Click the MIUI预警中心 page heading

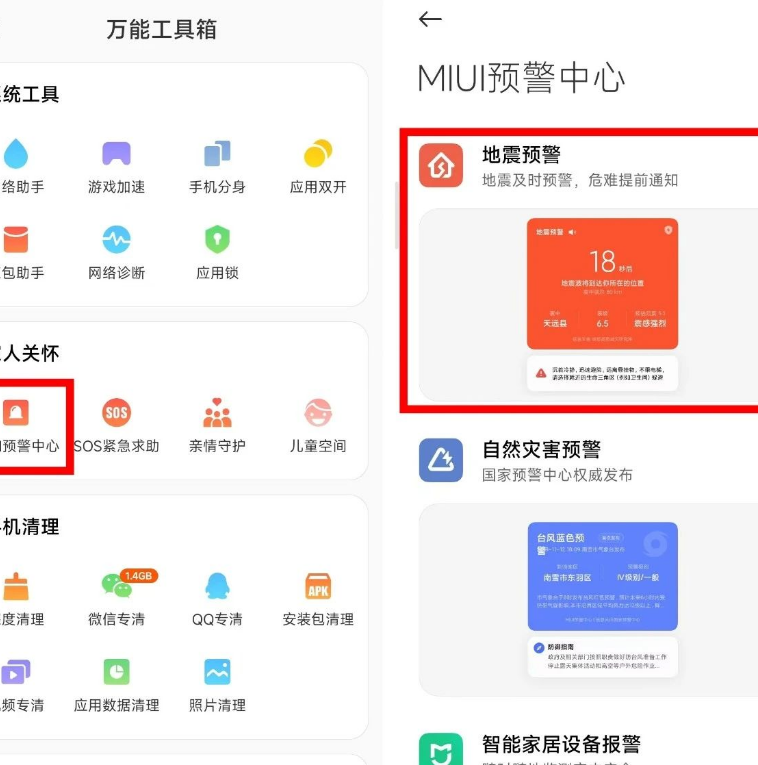[521, 78]
